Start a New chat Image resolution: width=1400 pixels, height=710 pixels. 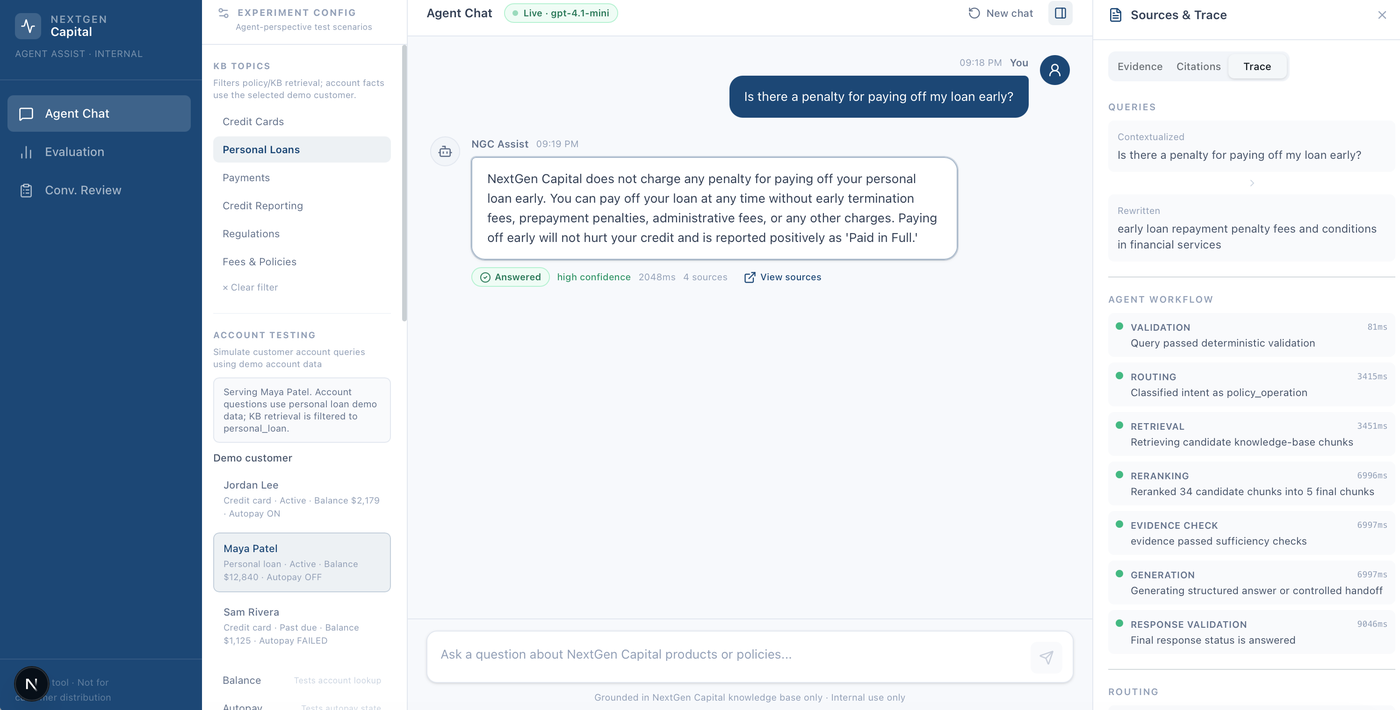coord(1000,13)
